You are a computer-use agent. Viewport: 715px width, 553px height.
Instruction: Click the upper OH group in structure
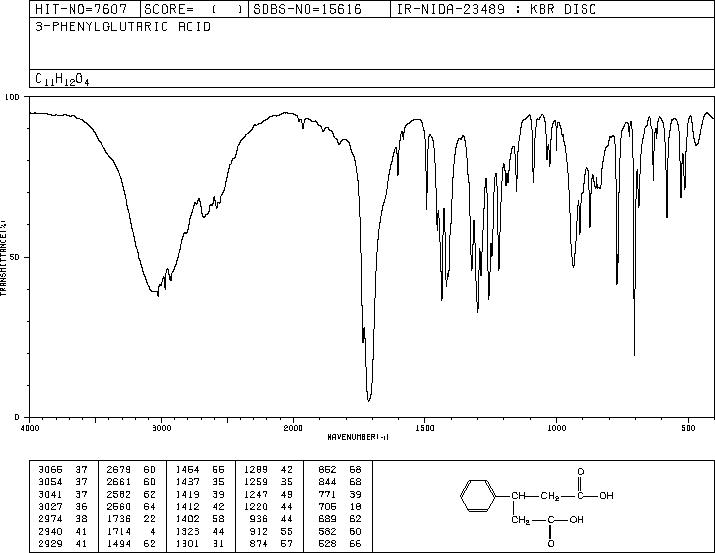[606, 496]
